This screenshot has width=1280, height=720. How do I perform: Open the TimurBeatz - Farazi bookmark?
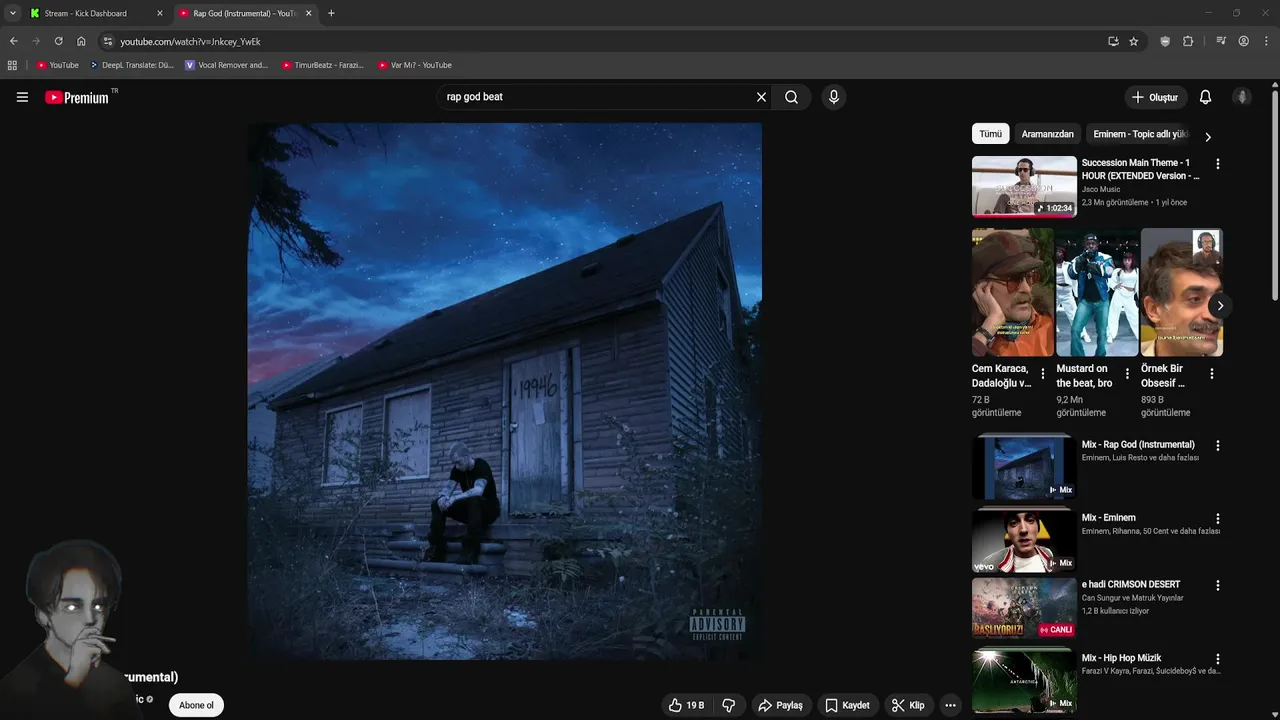(x=322, y=65)
